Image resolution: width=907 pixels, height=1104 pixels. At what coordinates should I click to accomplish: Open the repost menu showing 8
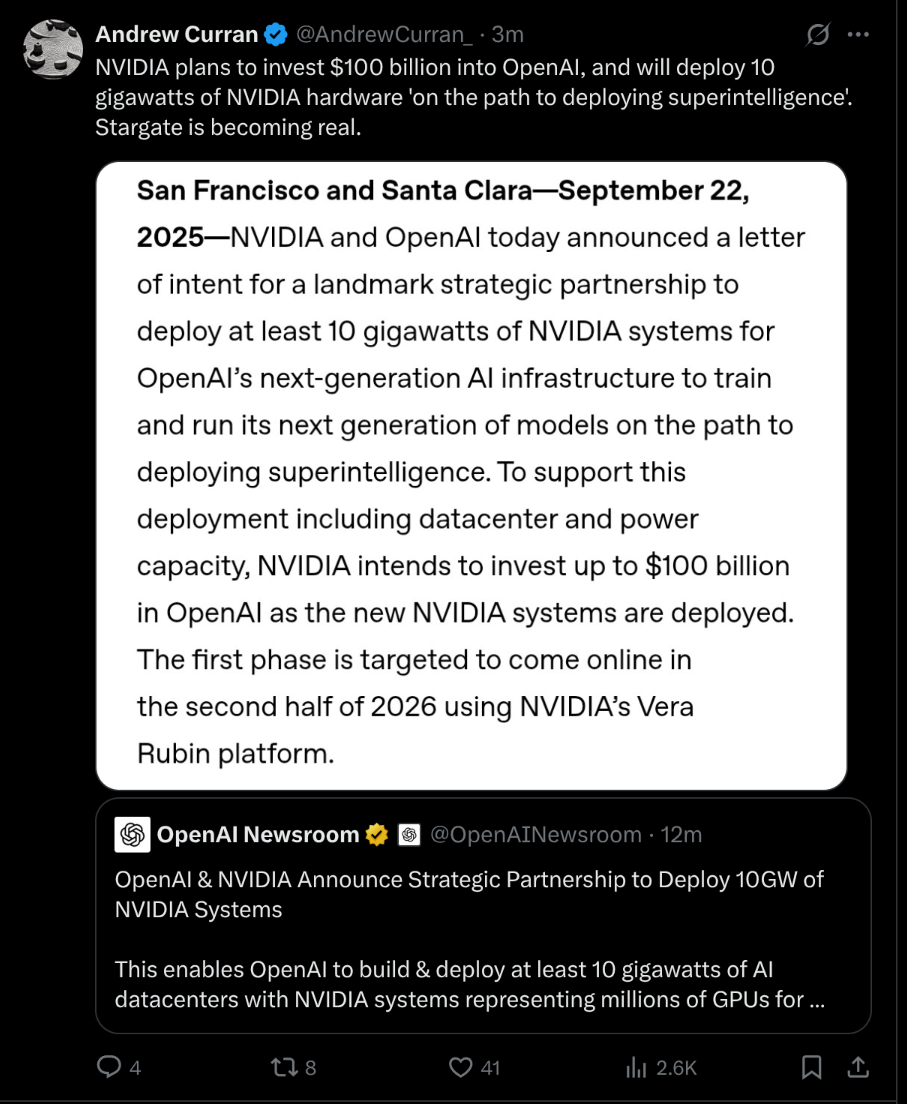click(x=285, y=1067)
